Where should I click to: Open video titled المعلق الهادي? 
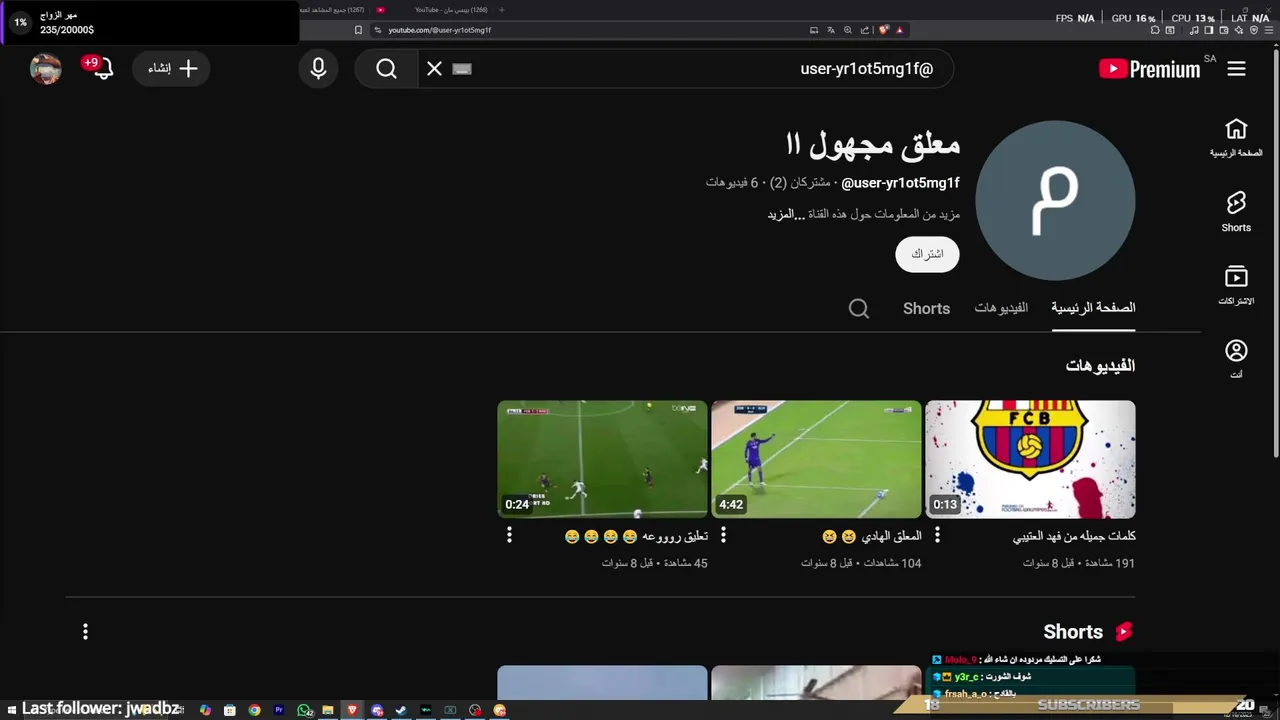pyautogui.click(x=871, y=536)
